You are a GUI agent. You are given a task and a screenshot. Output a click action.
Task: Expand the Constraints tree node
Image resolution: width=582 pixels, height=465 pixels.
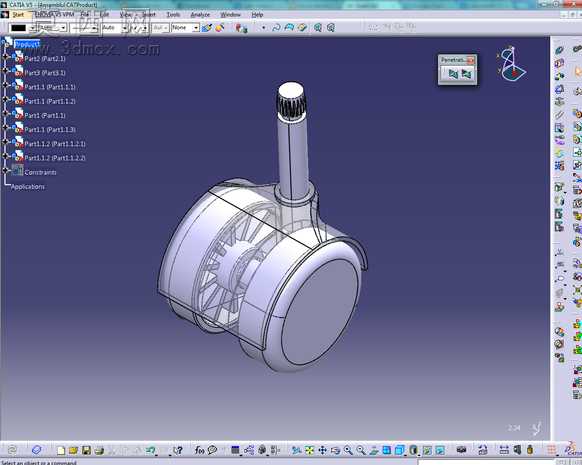point(5,170)
